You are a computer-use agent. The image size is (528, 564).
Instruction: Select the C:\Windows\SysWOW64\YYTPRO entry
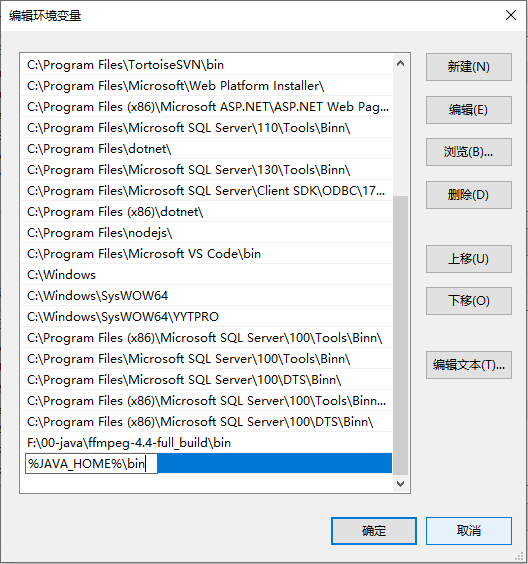click(x=206, y=317)
